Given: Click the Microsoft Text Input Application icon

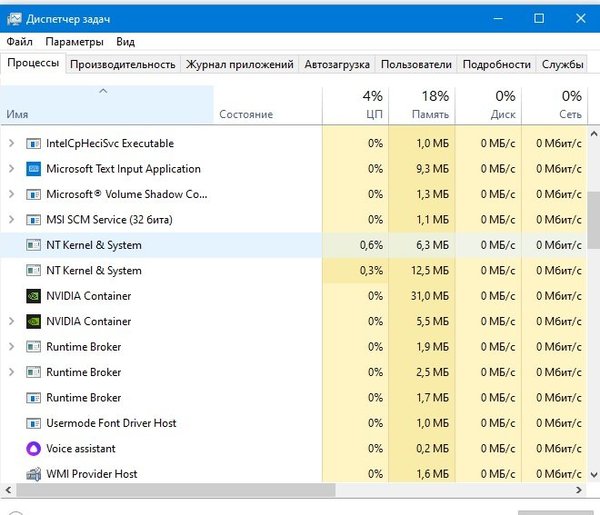Looking at the screenshot, I should pyautogui.click(x=31, y=169).
